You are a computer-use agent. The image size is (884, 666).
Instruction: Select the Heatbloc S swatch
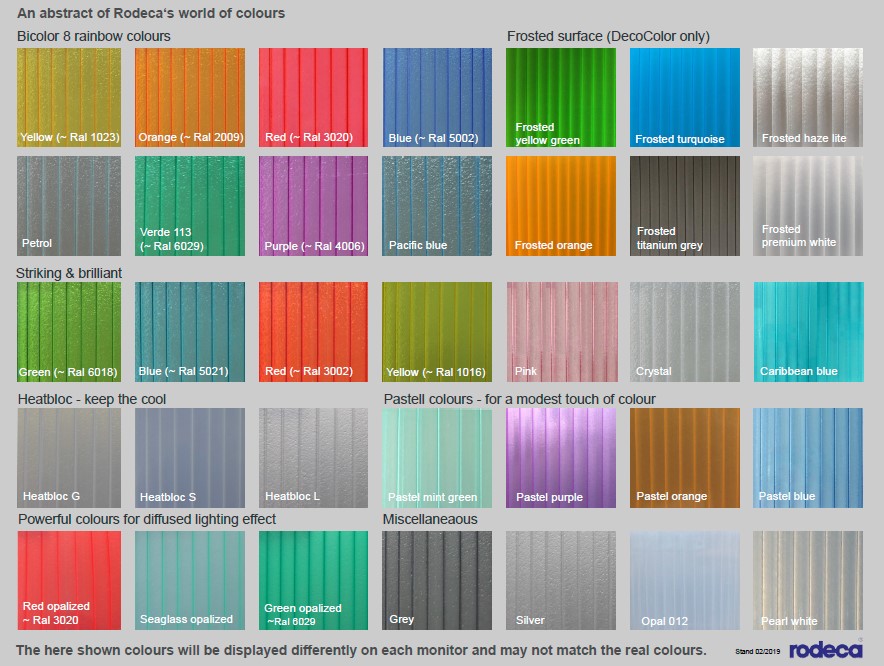point(190,458)
